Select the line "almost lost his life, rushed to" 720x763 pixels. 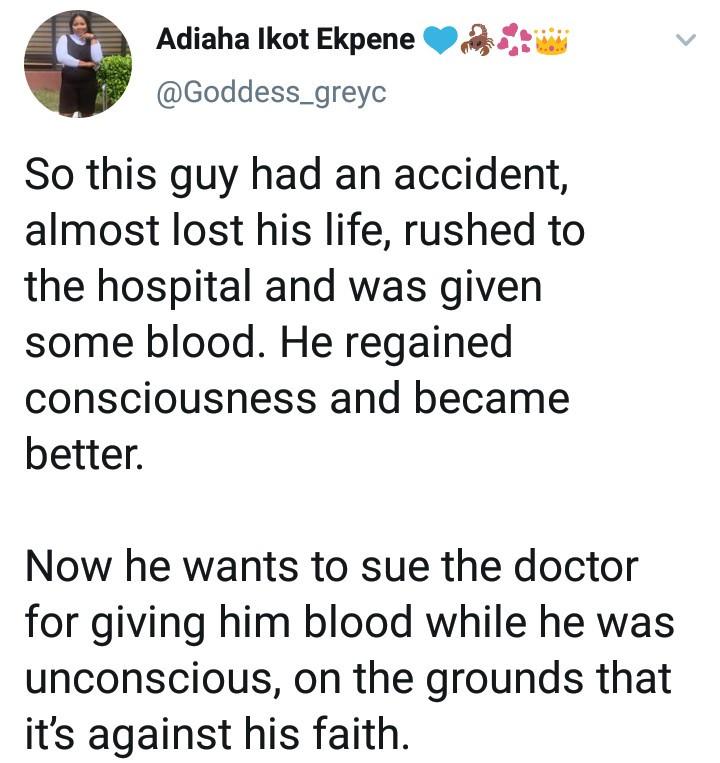click(304, 232)
